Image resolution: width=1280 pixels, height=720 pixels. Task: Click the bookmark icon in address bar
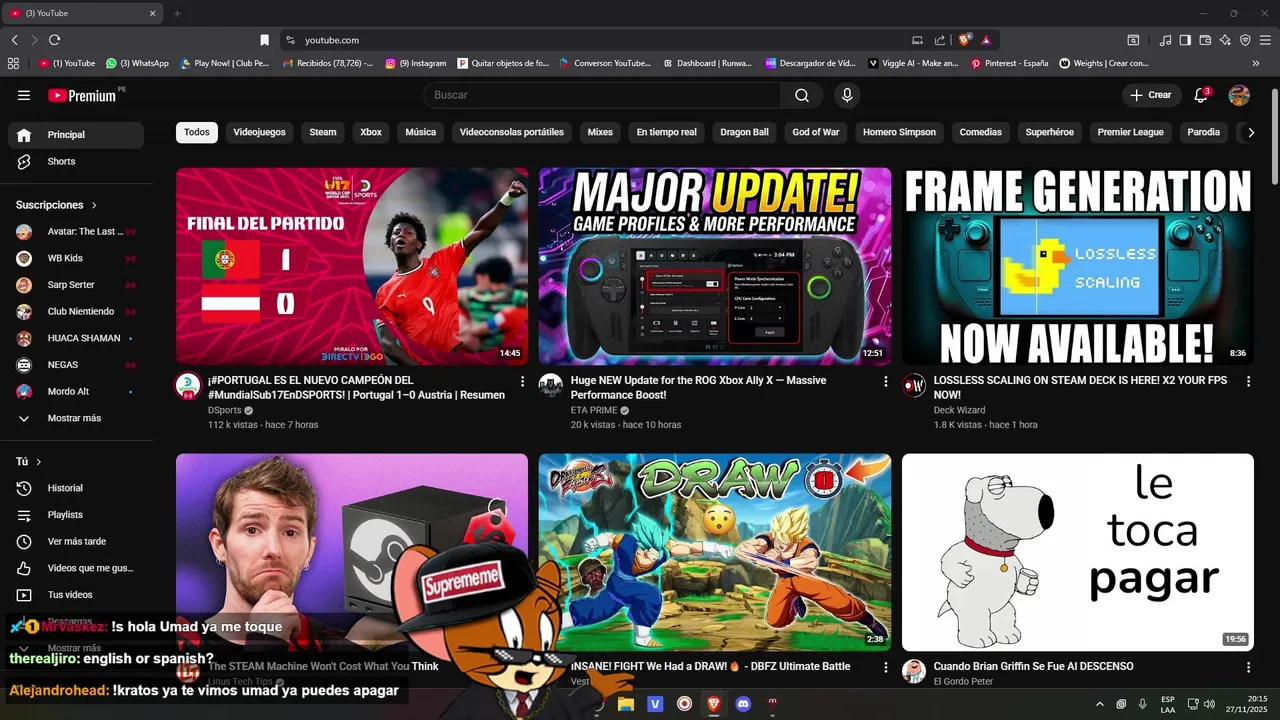pos(264,40)
